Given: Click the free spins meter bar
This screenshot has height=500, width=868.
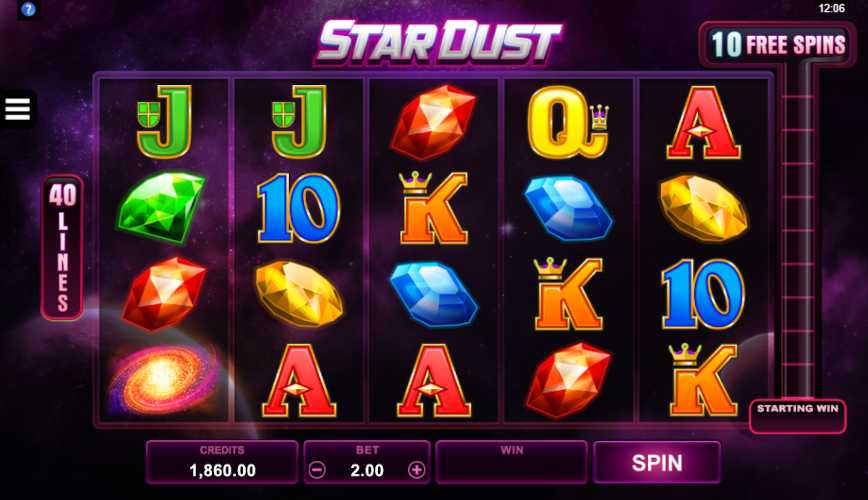Looking at the screenshot, I should click(x=798, y=231).
